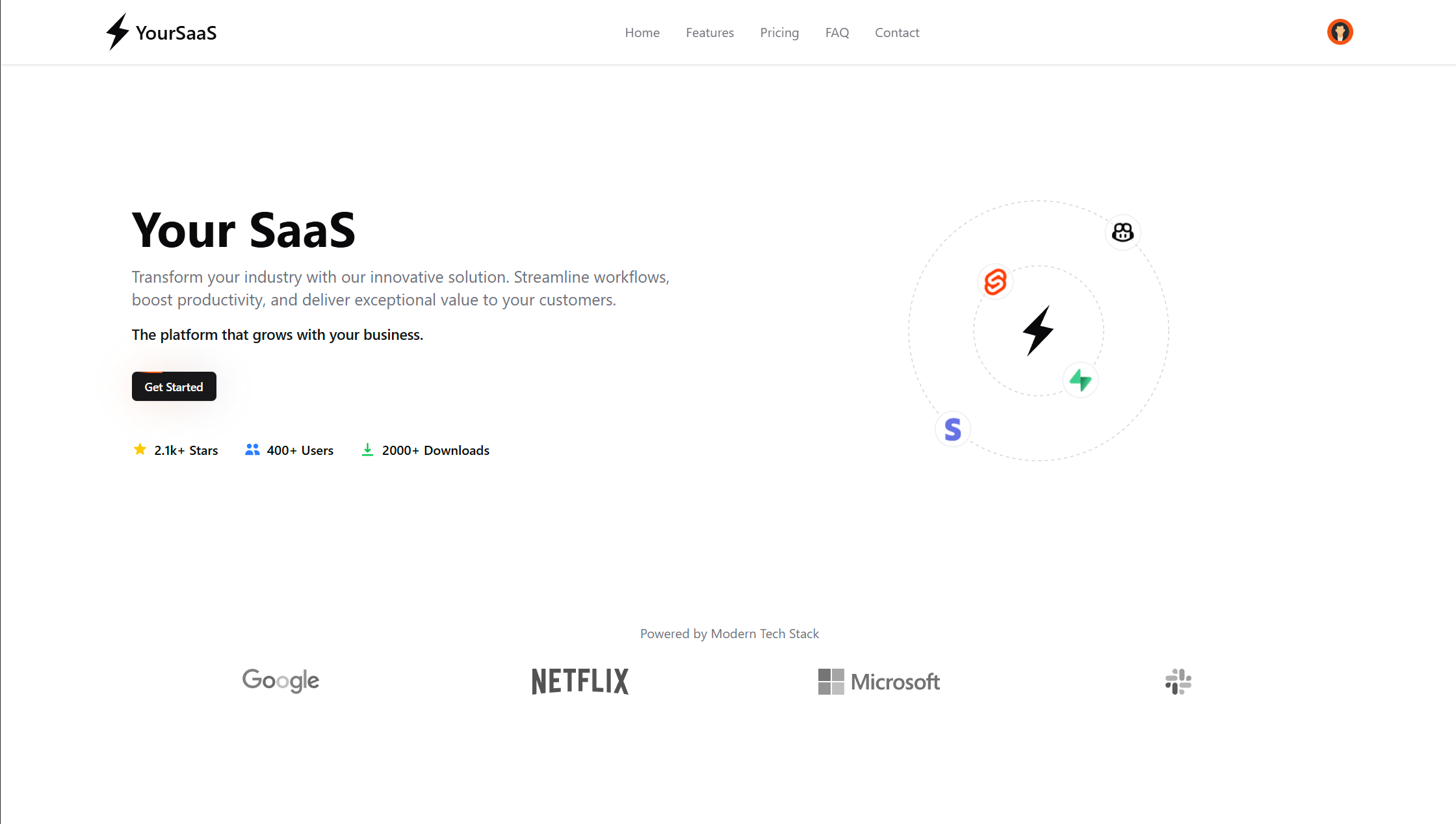
Task: Click the Microsoft logo
Action: tap(879, 681)
